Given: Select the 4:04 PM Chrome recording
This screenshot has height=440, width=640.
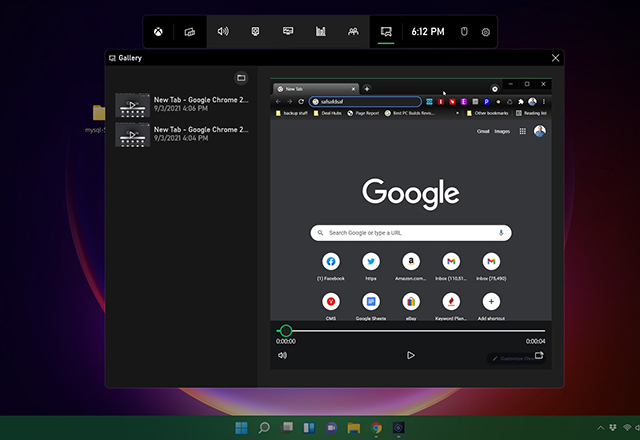Looking at the screenshot, I should tap(180, 134).
